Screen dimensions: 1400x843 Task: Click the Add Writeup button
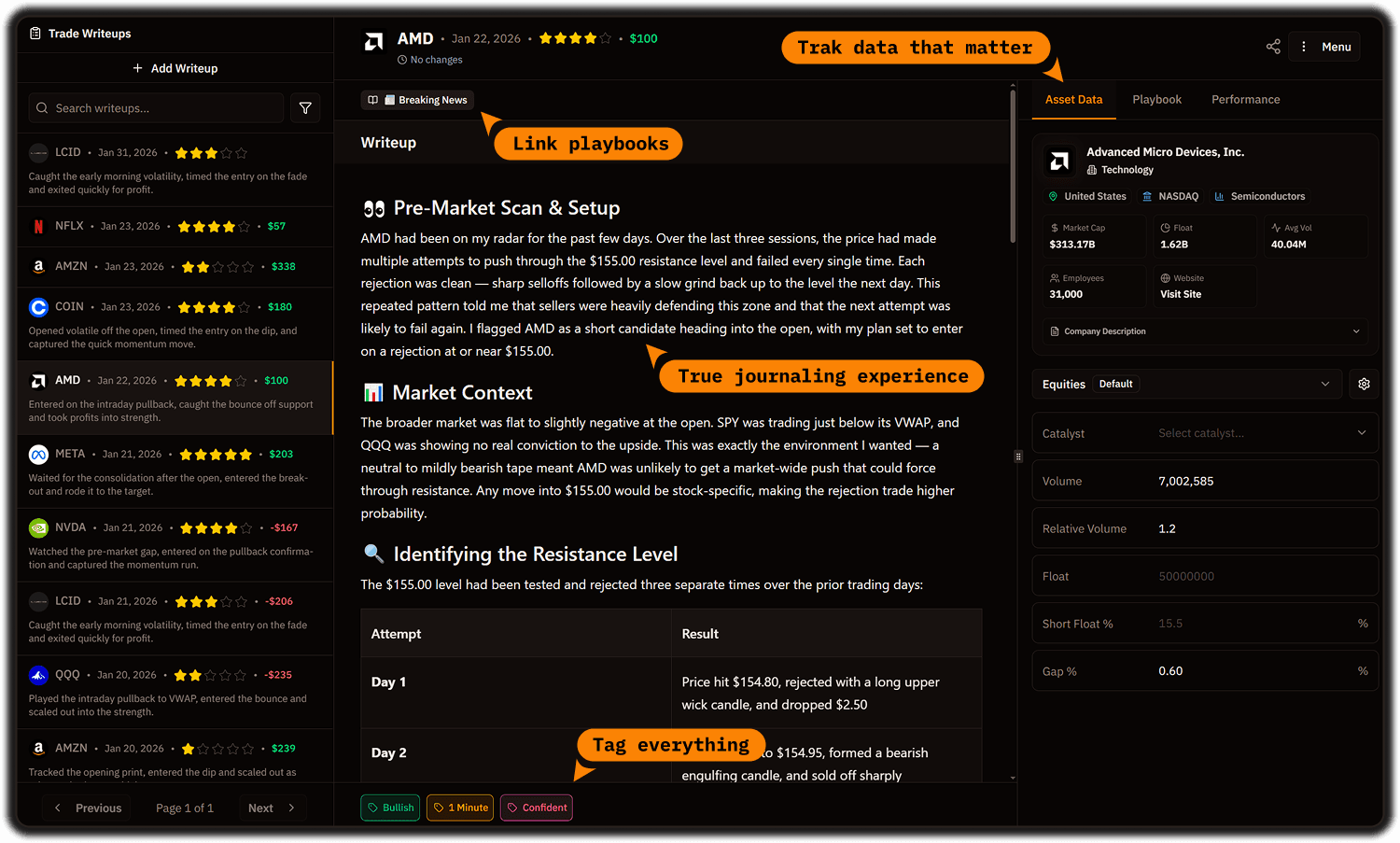(x=175, y=67)
